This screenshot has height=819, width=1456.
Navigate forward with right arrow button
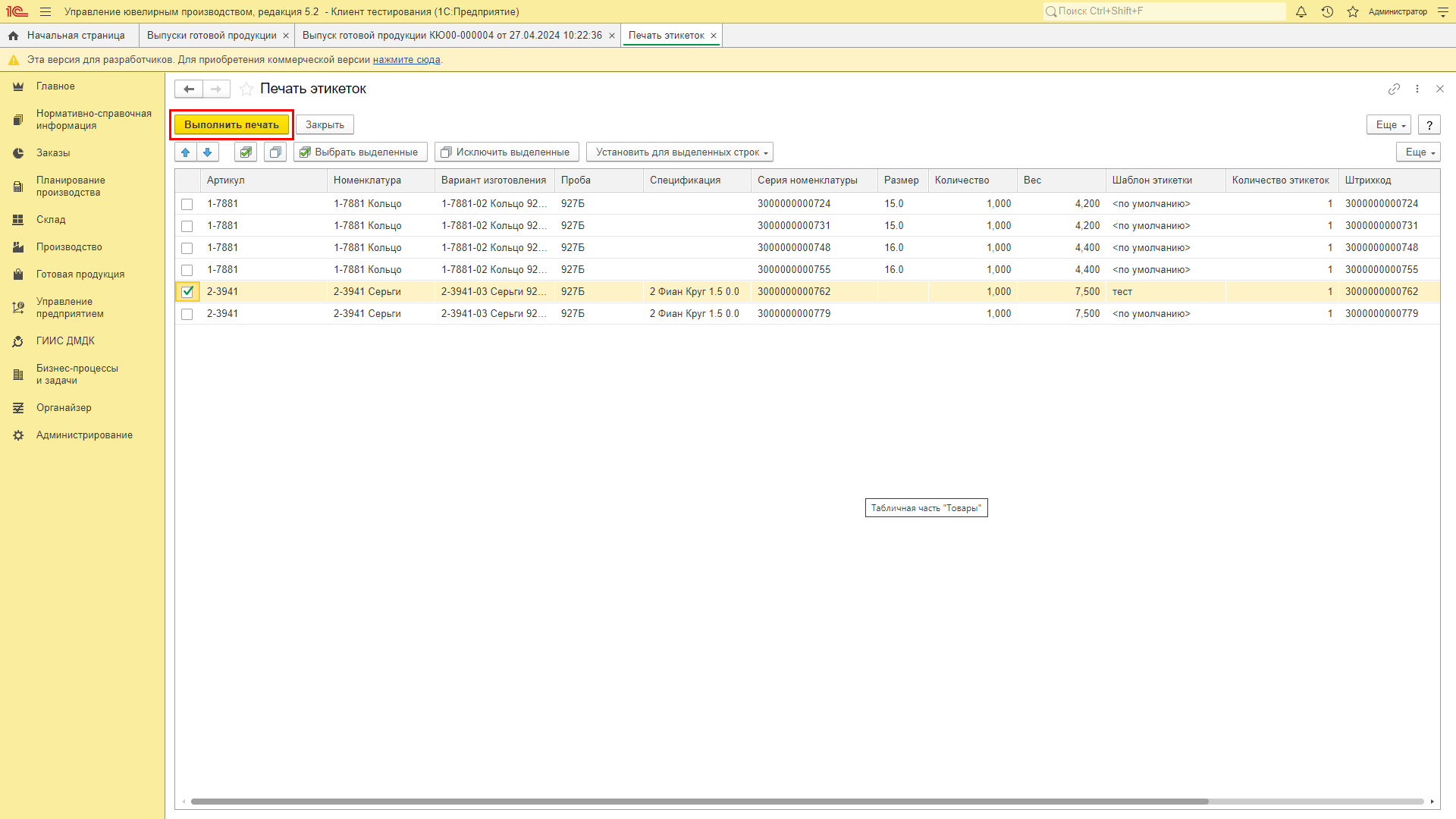point(216,89)
